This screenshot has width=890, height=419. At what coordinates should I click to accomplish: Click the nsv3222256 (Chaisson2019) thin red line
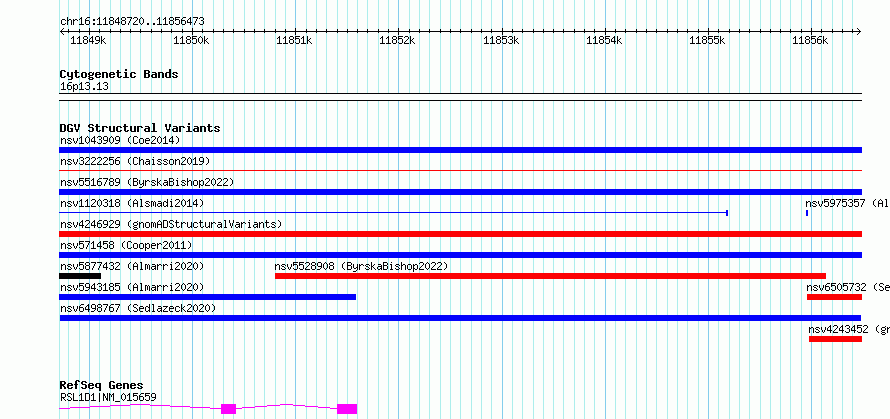[460, 170]
